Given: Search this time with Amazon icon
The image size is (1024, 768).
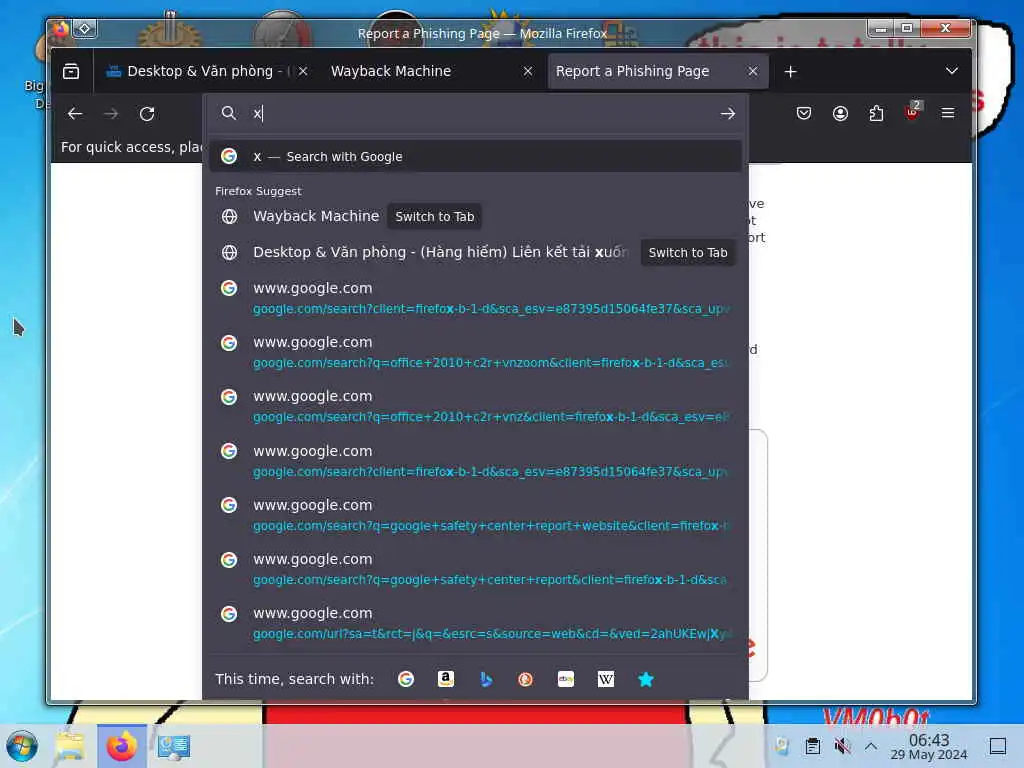Looking at the screenshot, I should pos(445,679).
